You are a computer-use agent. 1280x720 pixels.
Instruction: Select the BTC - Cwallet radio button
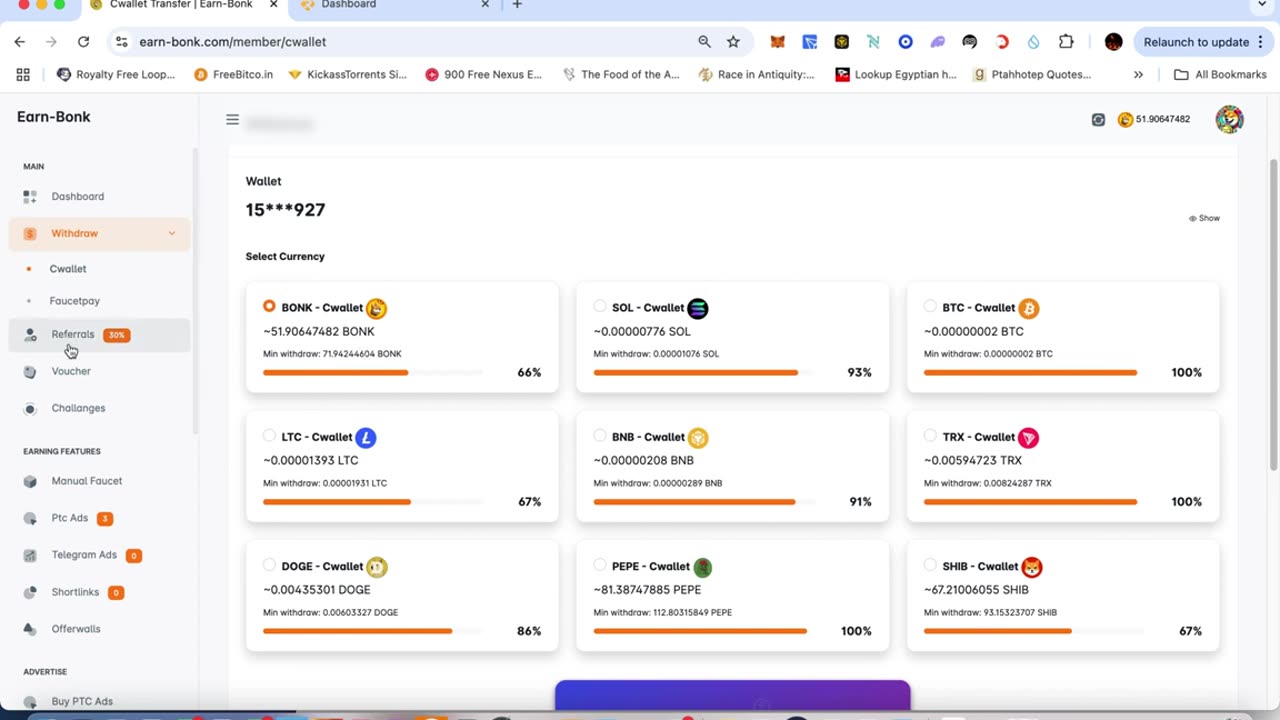[x=930, y=306]
